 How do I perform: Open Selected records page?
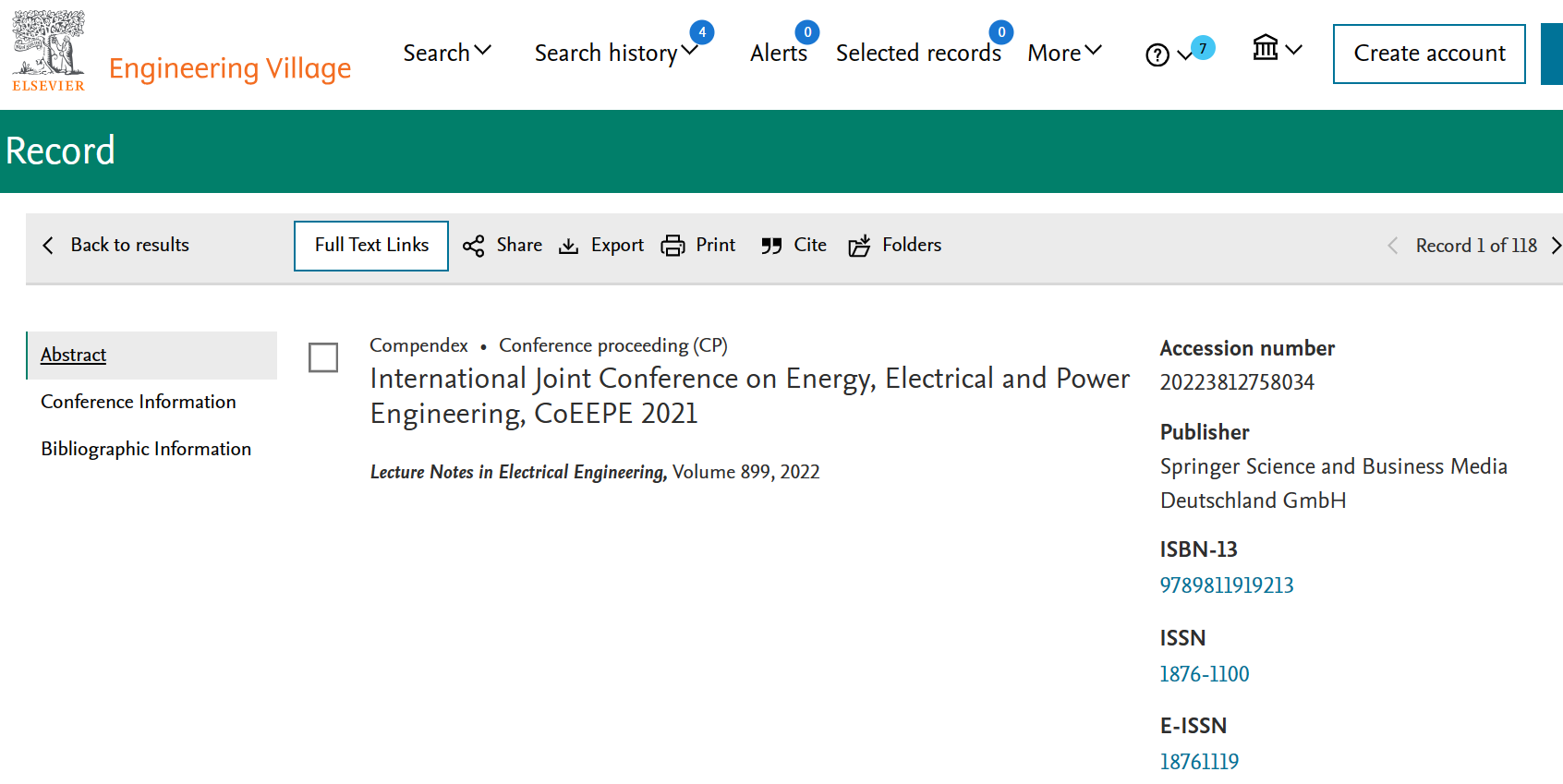pyautogui.click(x=917, y=54)
